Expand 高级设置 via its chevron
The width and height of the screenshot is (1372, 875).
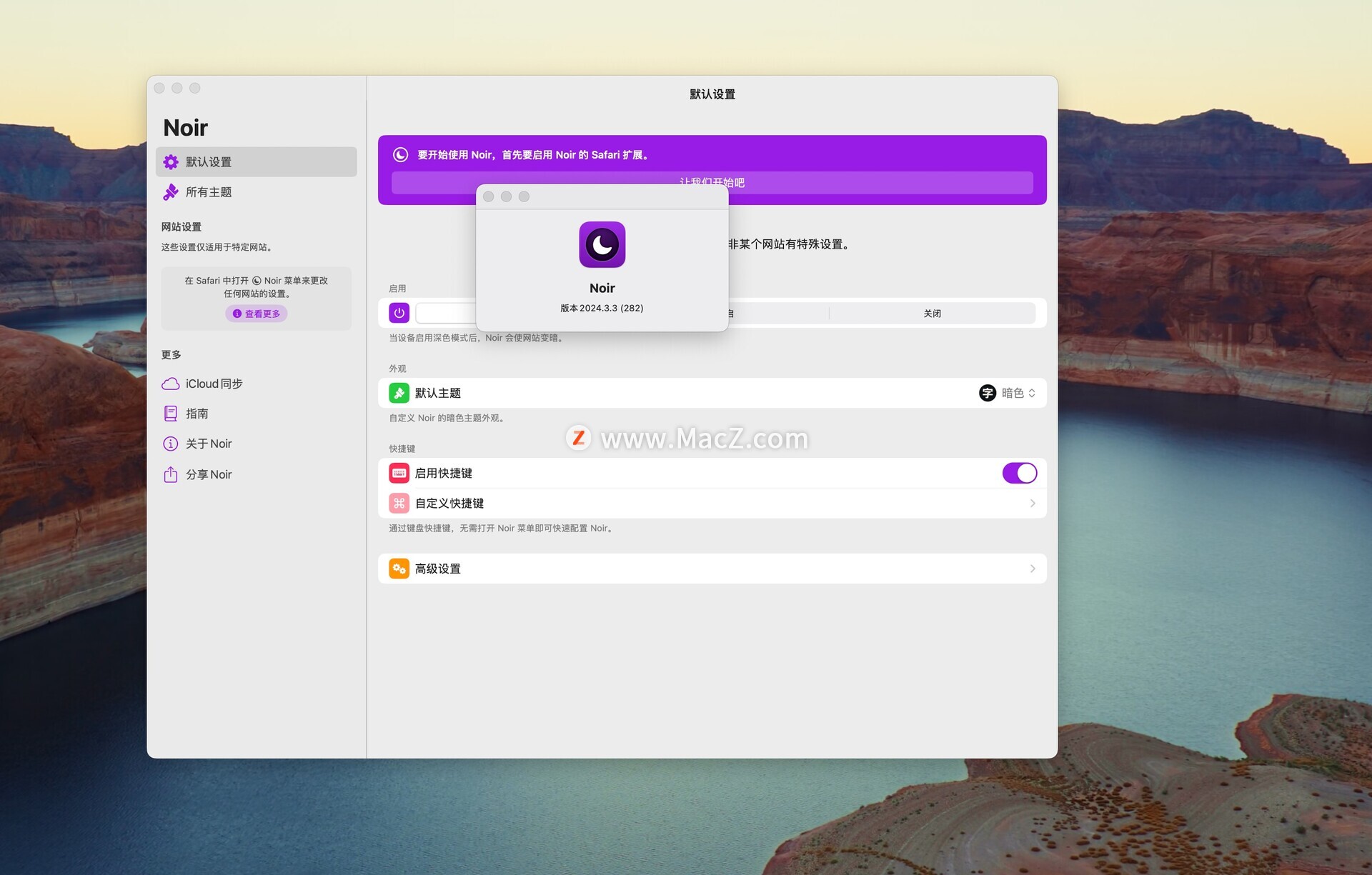[x=1033, y=569]
